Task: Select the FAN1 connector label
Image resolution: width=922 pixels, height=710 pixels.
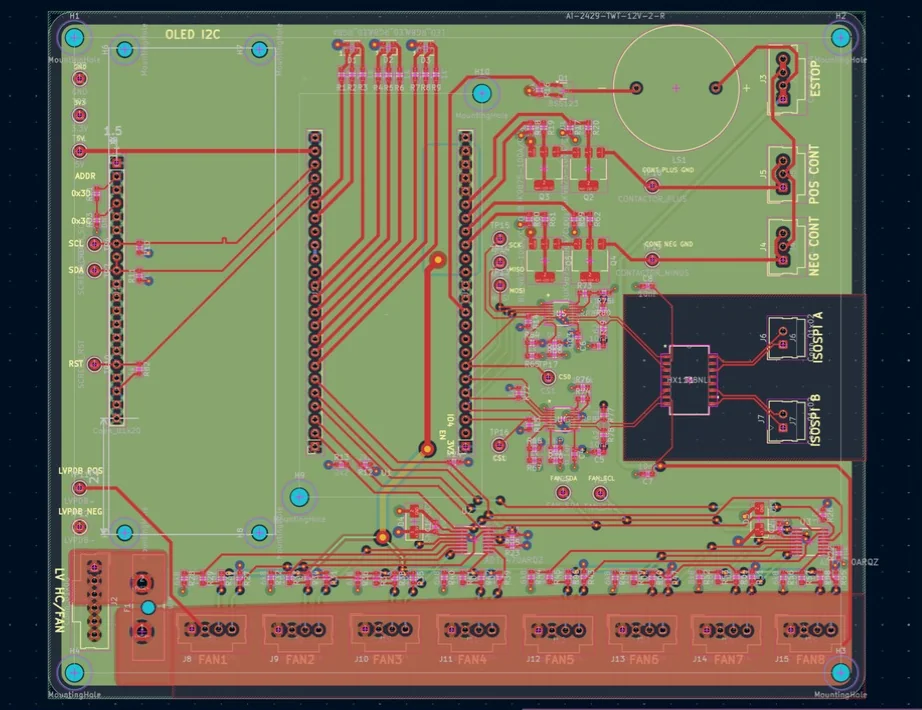Action: (x=212, y=659)
